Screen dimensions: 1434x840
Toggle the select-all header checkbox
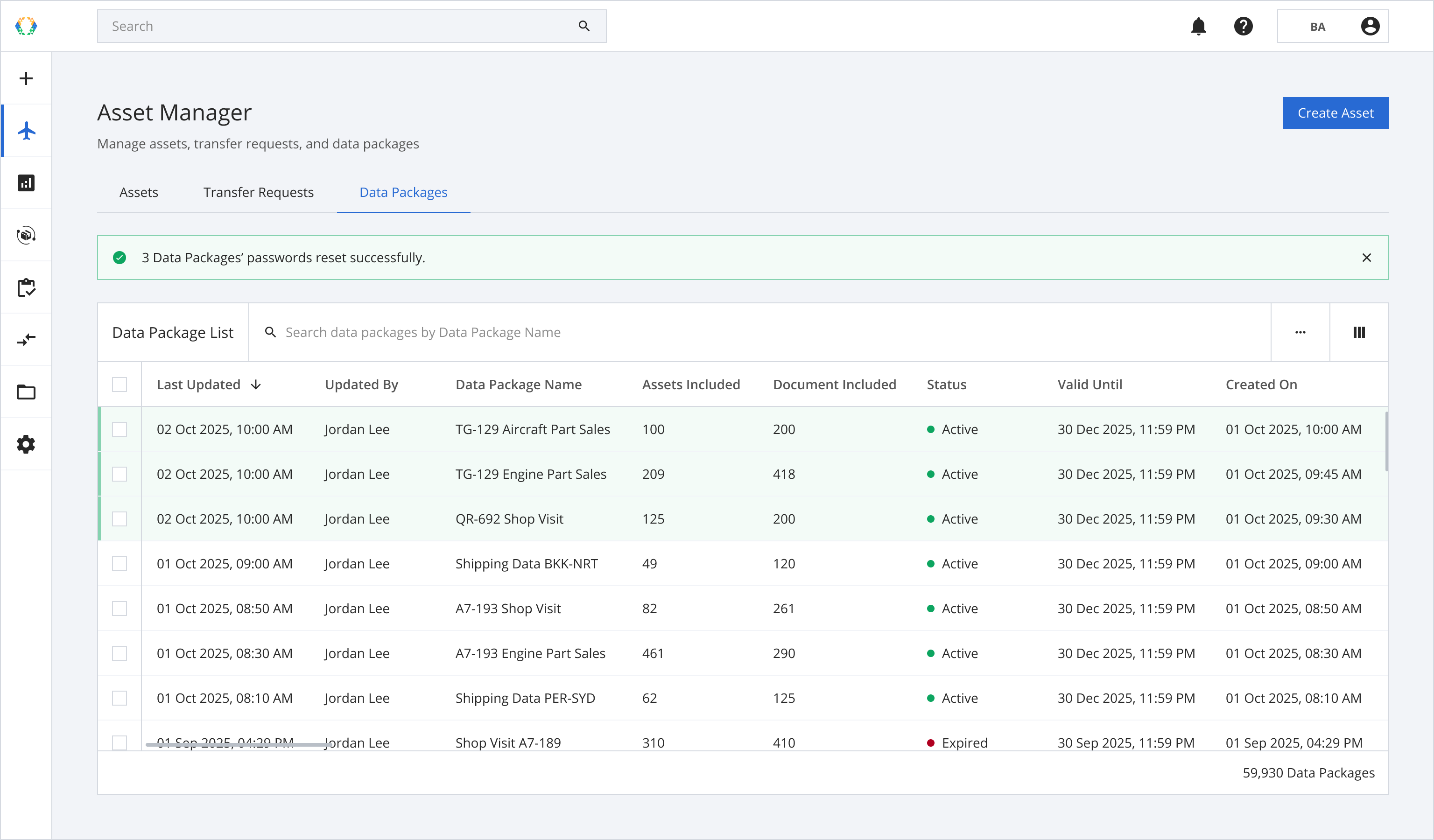[x=119, y=385]
